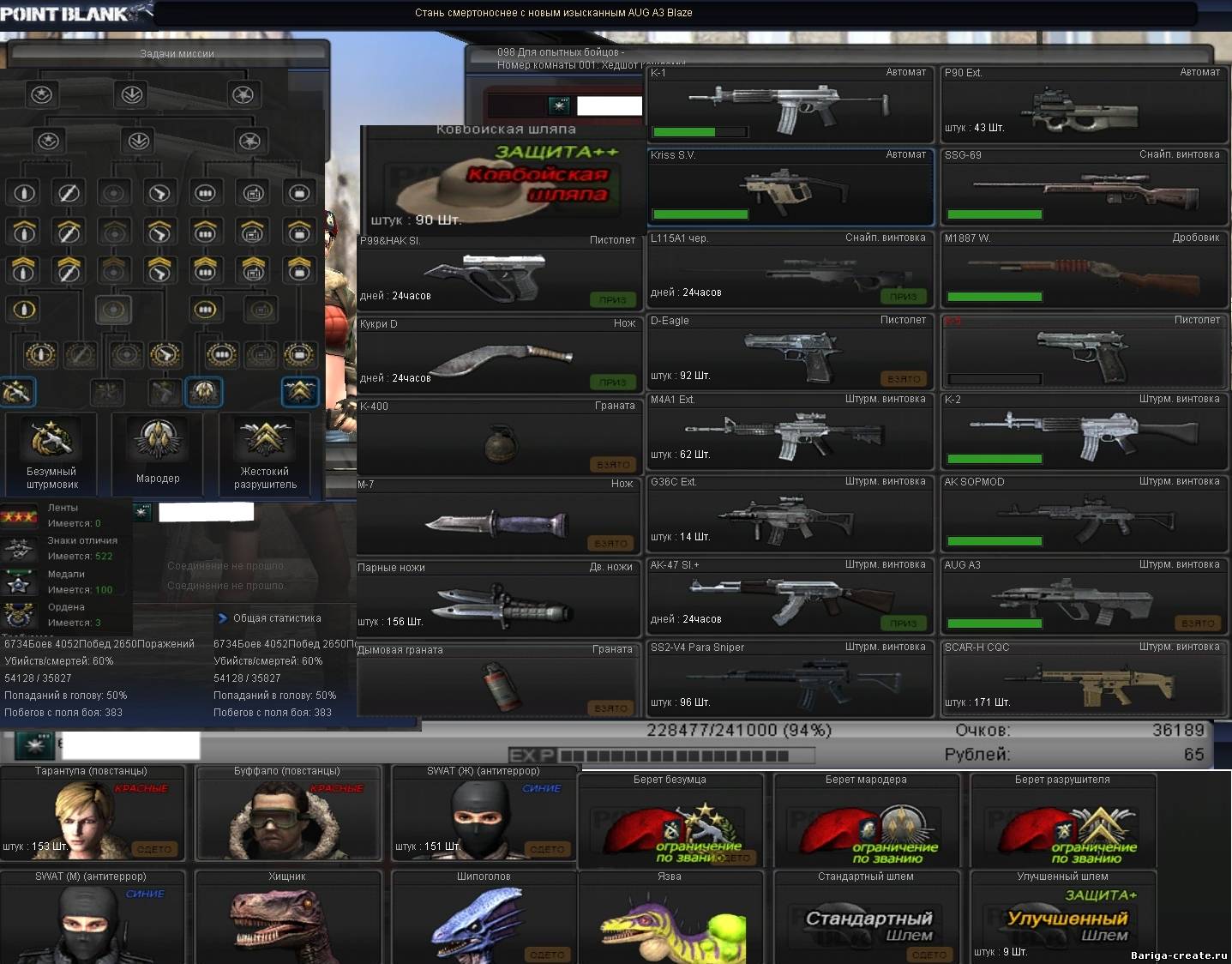The image size is (1232, 964).
Task: Pick the Улучшенный шлем helmet
Action: pyautogui.click(x=1063, y=917)
